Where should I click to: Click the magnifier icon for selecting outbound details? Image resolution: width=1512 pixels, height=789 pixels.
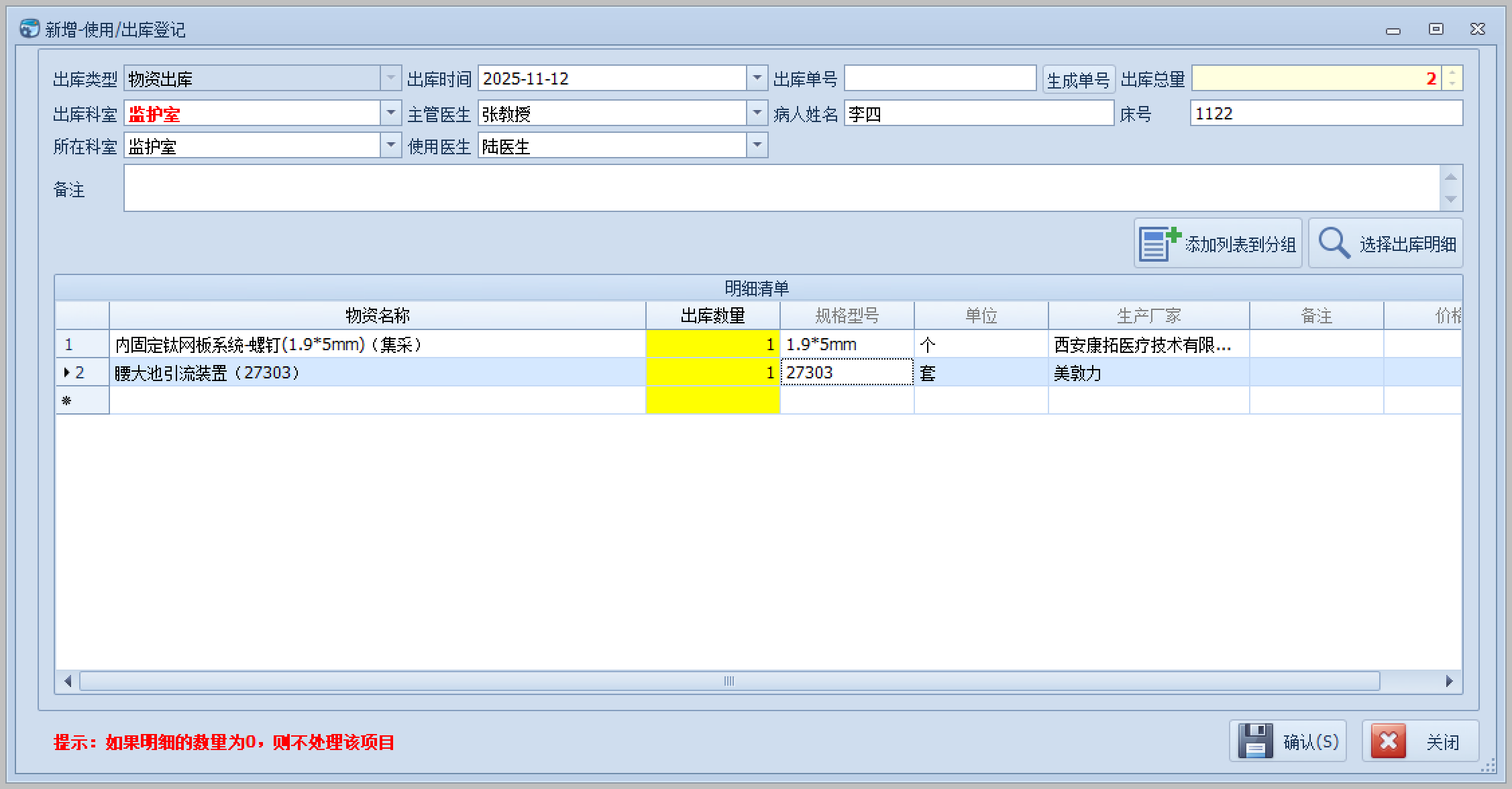point(1334,244)
